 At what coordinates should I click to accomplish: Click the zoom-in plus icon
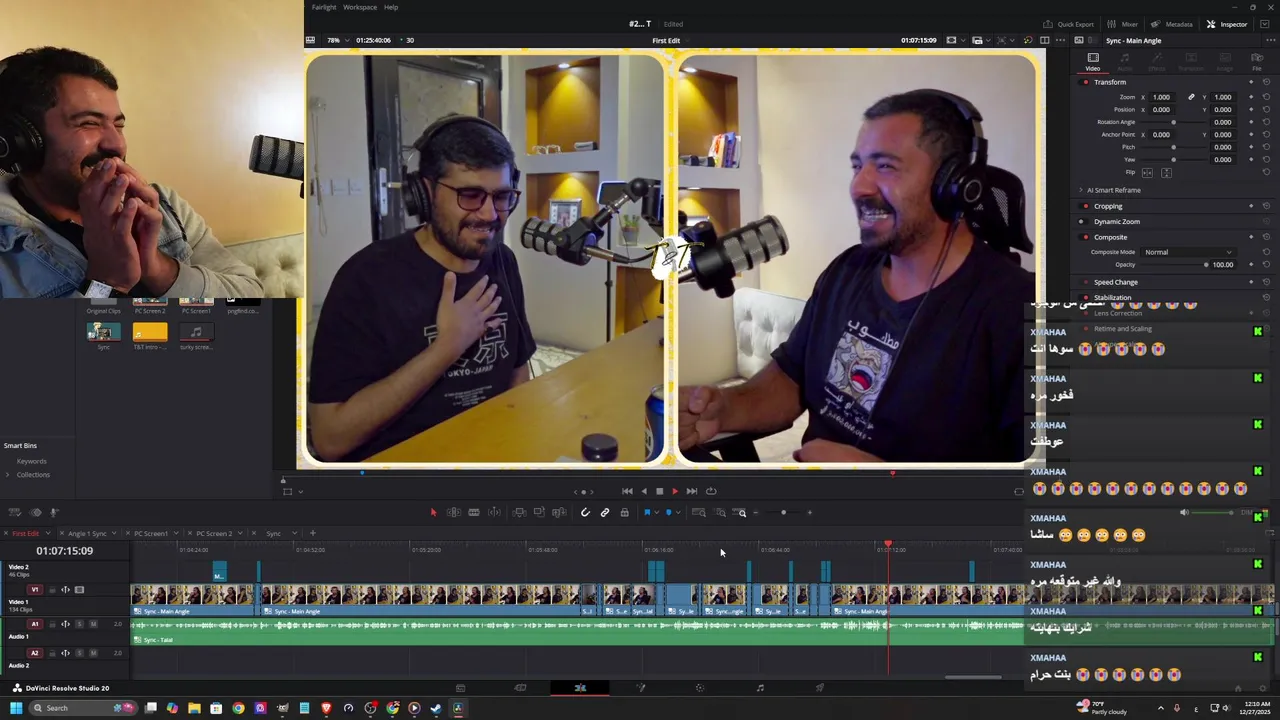[810, 512]
